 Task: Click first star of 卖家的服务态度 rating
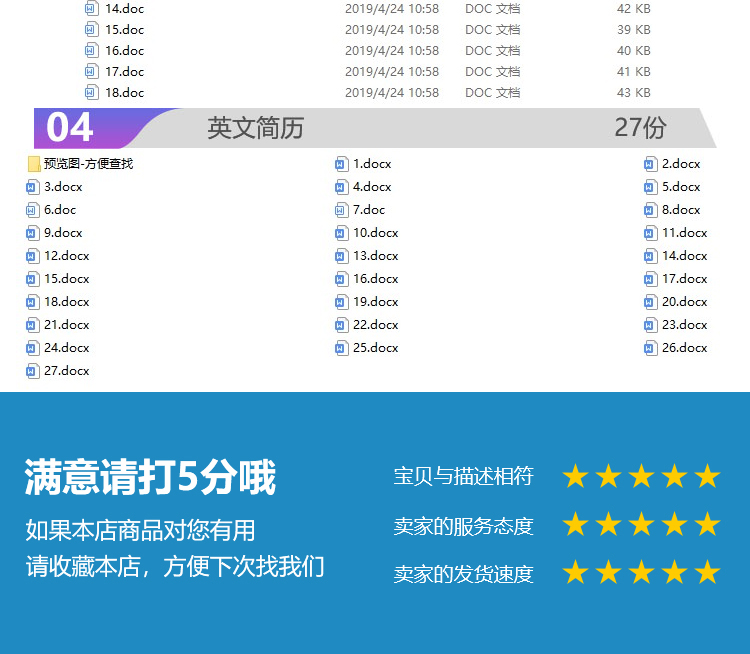tap(575, 524)
